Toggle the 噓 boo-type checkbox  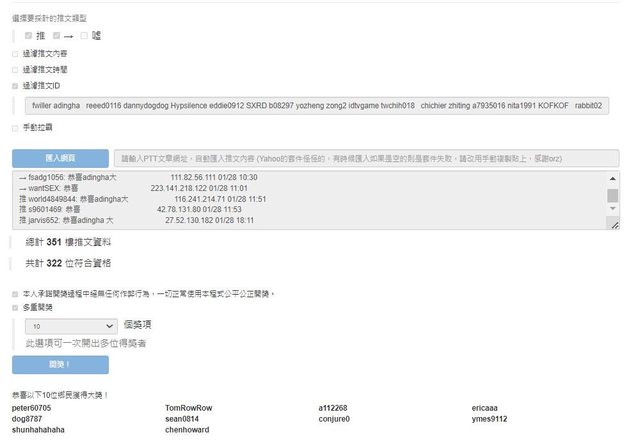coord(83,36)
